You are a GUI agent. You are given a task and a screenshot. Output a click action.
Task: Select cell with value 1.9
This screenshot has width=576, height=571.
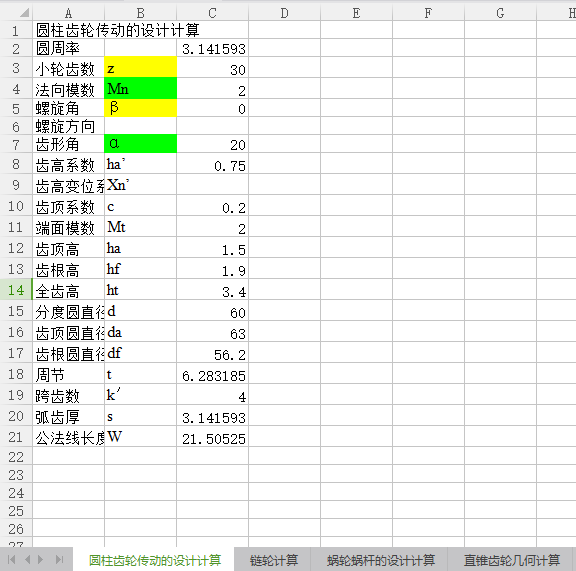pyautogui.click(x=212, y=268)
